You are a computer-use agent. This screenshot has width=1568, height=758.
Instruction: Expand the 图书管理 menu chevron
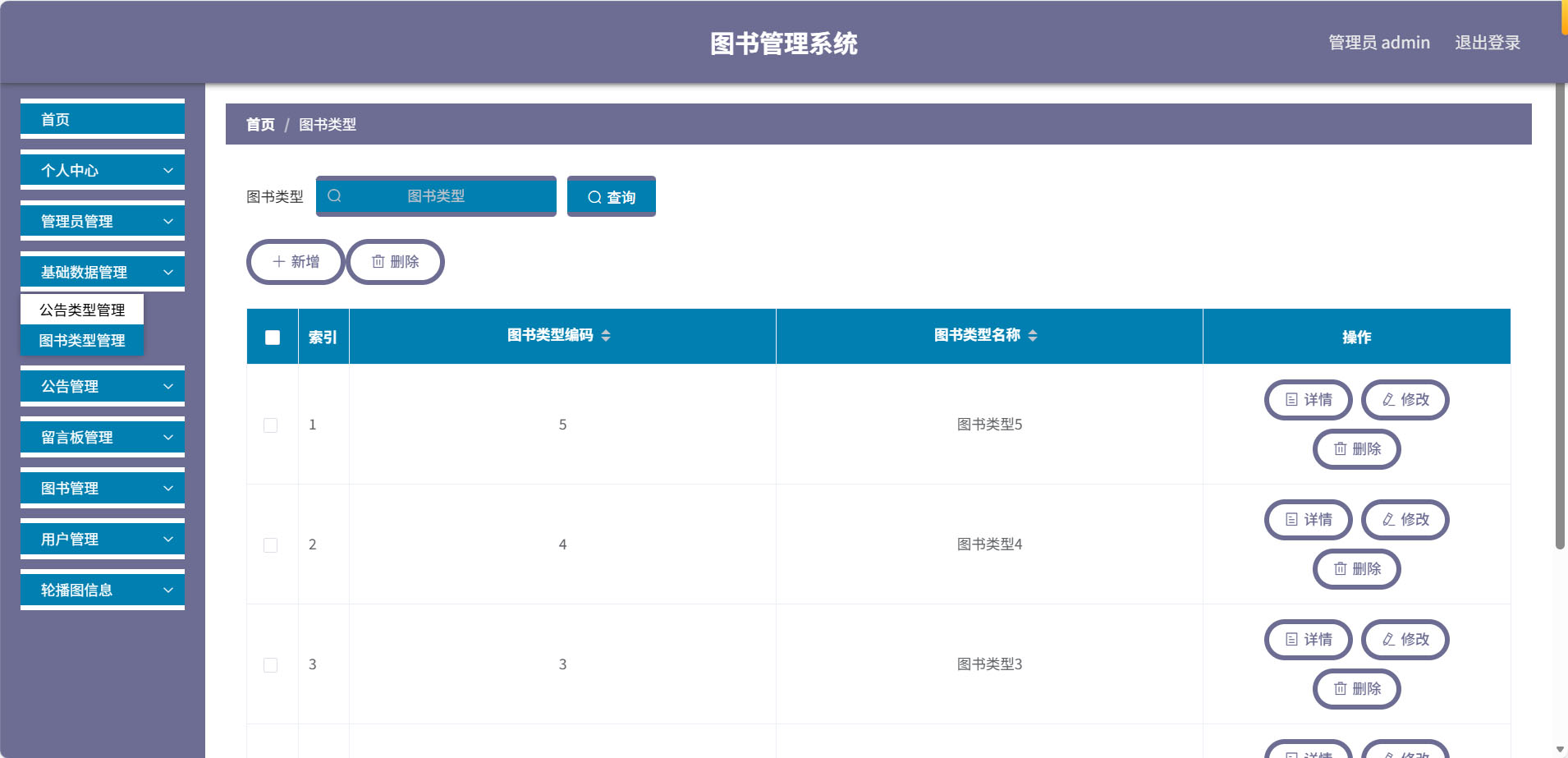(168, 489)
